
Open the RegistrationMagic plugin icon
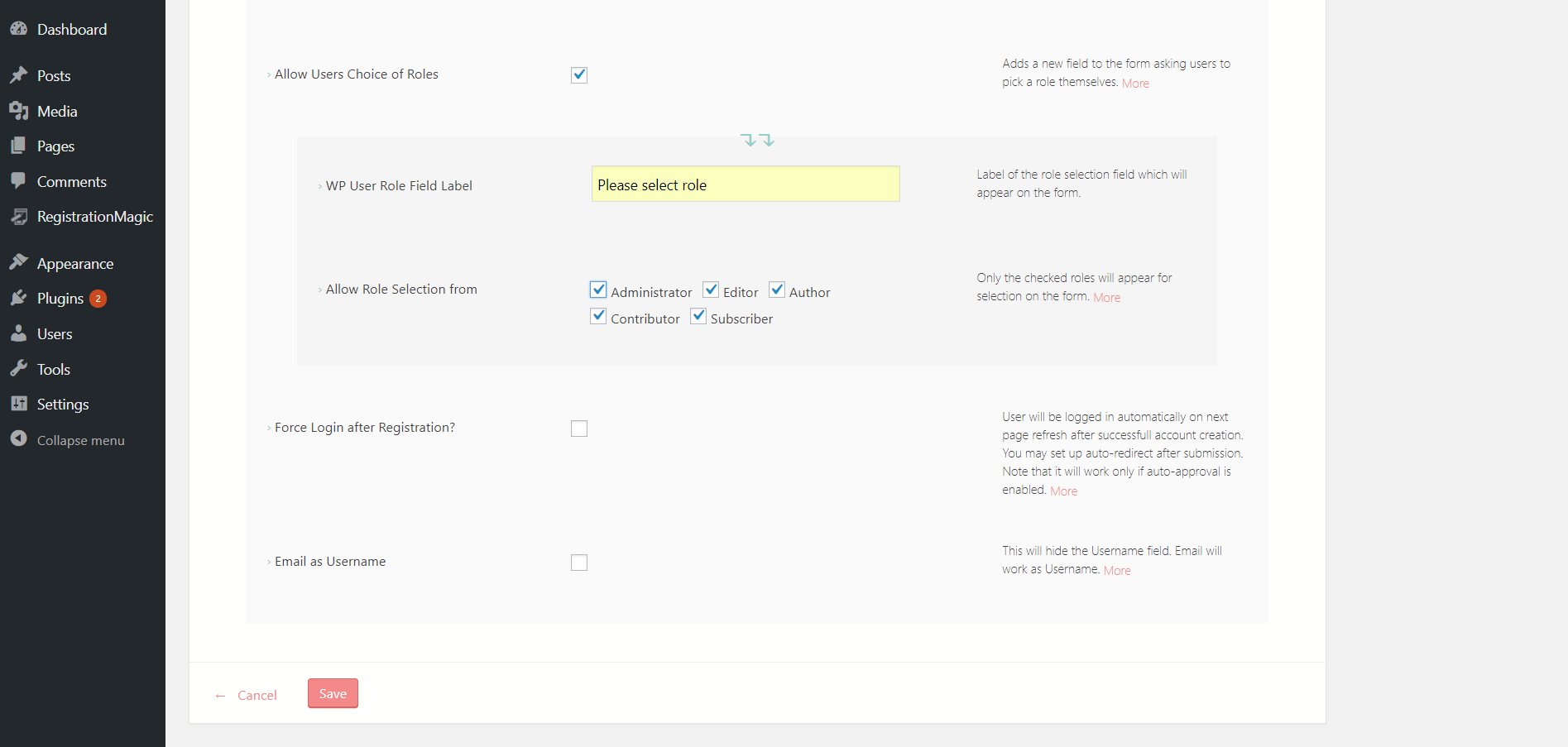(18, 217)
